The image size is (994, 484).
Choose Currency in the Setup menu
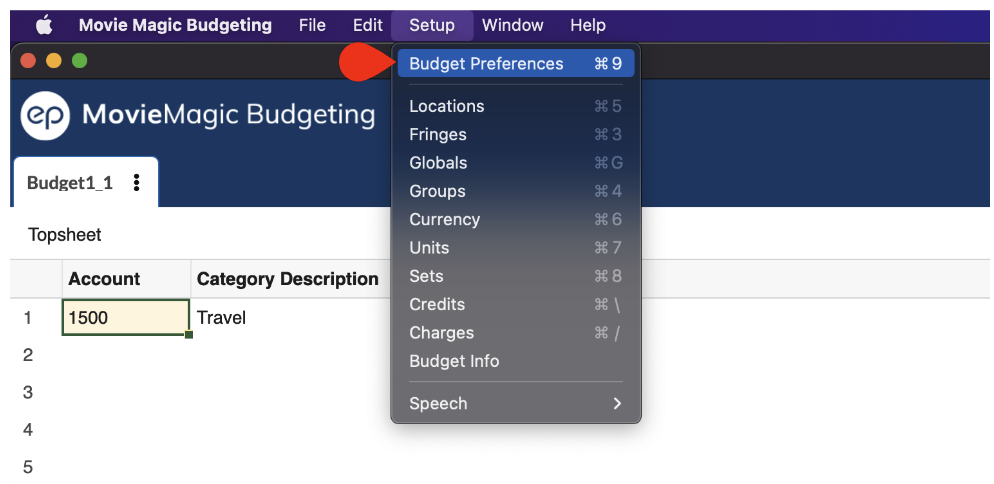click(x=516, y=219)
